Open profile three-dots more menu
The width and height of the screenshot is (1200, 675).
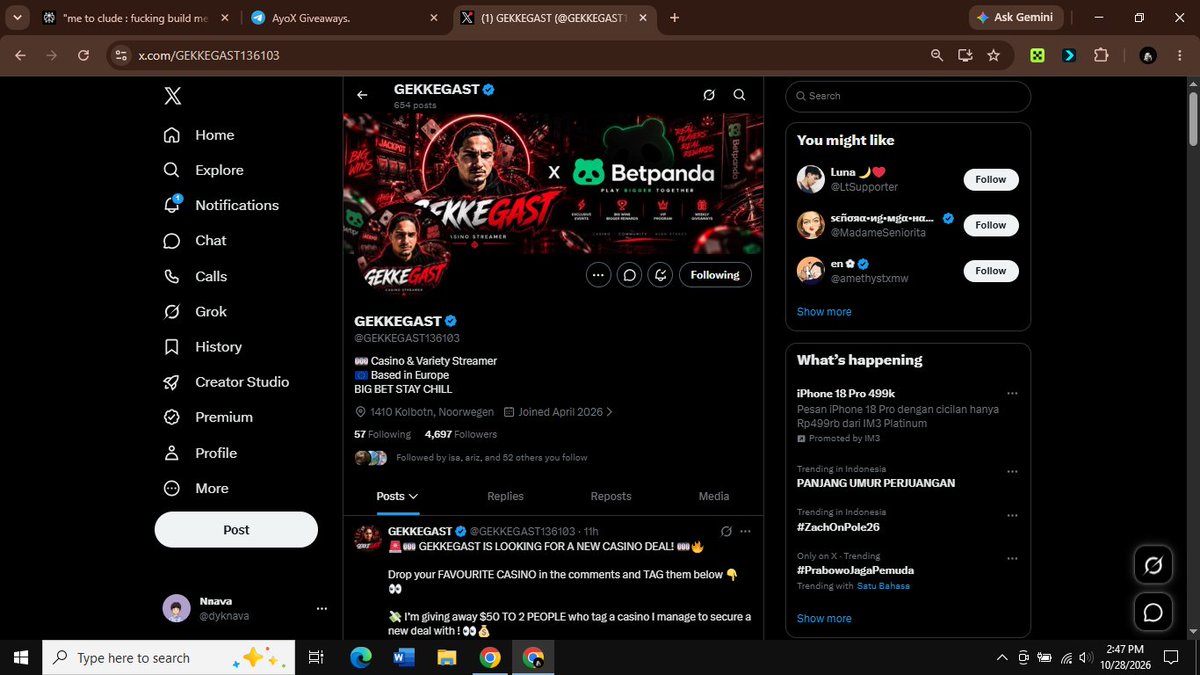tap(598, 275)
